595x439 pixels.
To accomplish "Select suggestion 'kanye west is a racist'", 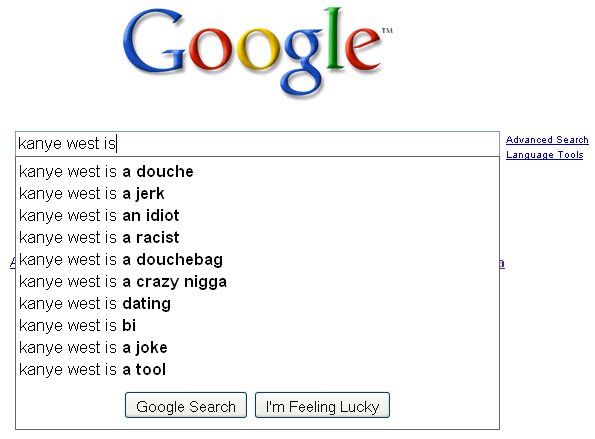I will (257, 238).
